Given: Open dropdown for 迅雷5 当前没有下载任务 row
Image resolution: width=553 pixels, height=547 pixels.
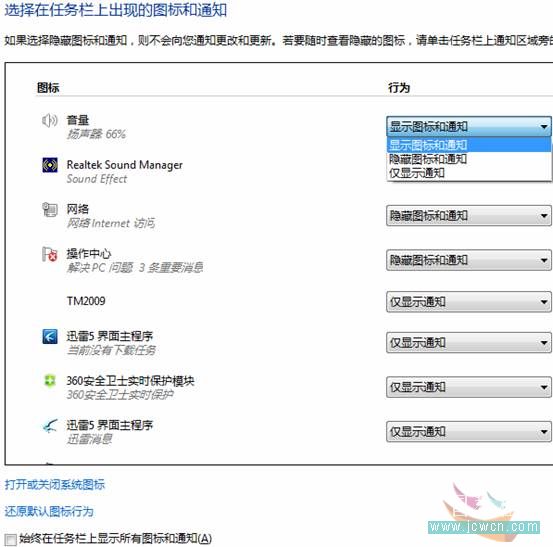Looking at the screenshot, I should [469, 342].
